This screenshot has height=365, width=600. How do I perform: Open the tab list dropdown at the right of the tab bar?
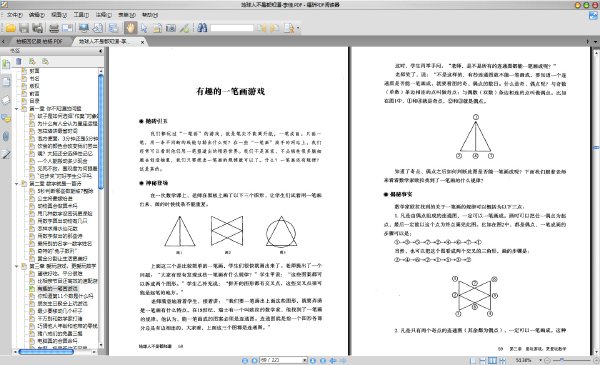(x=595, y=41)
